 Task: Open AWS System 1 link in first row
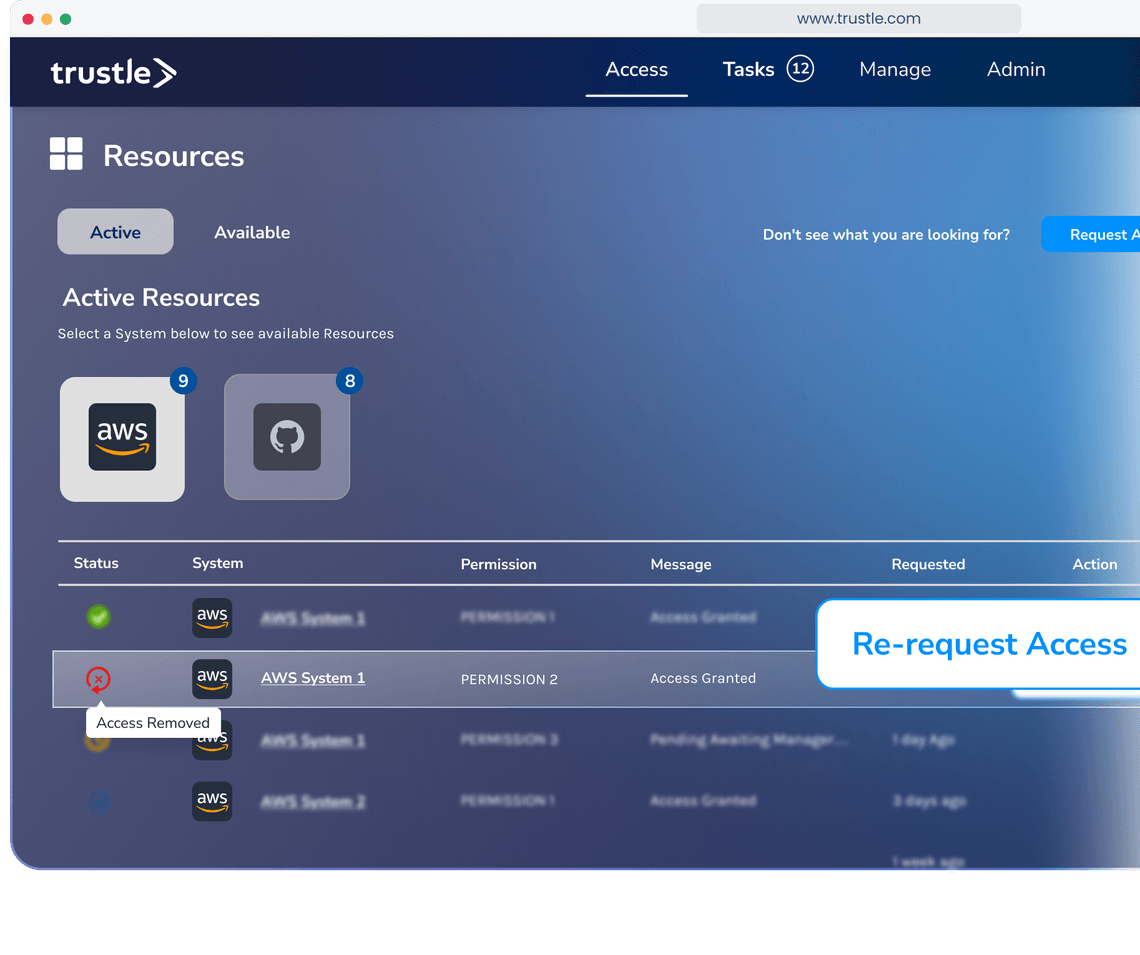click(313, 618)
